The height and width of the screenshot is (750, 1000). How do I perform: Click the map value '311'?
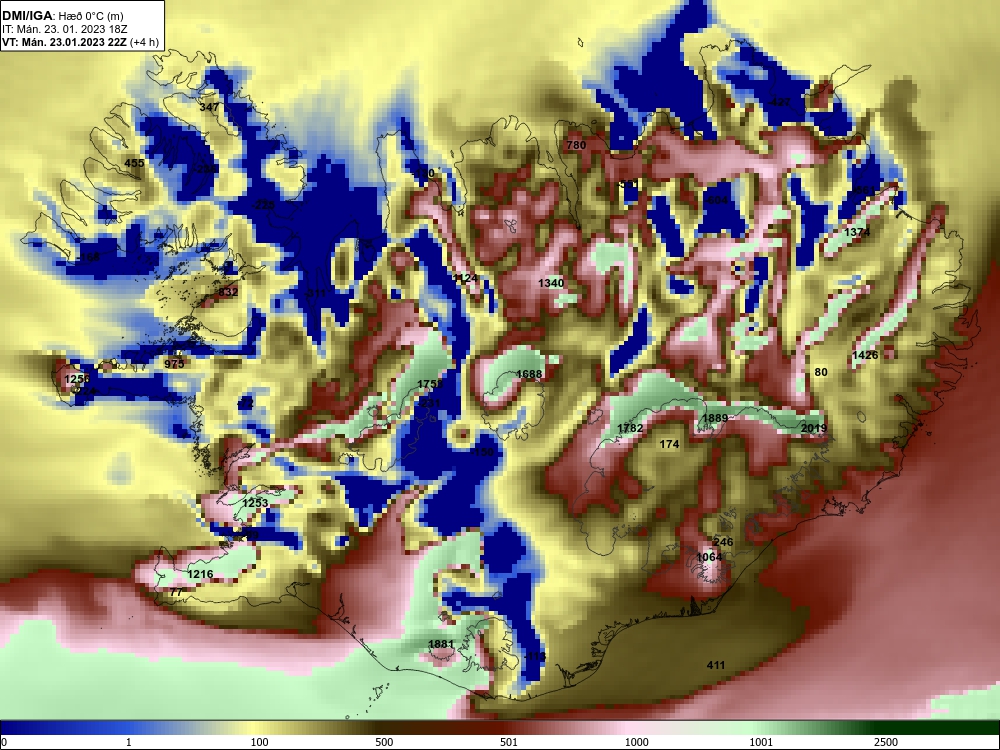pos(316,293)
